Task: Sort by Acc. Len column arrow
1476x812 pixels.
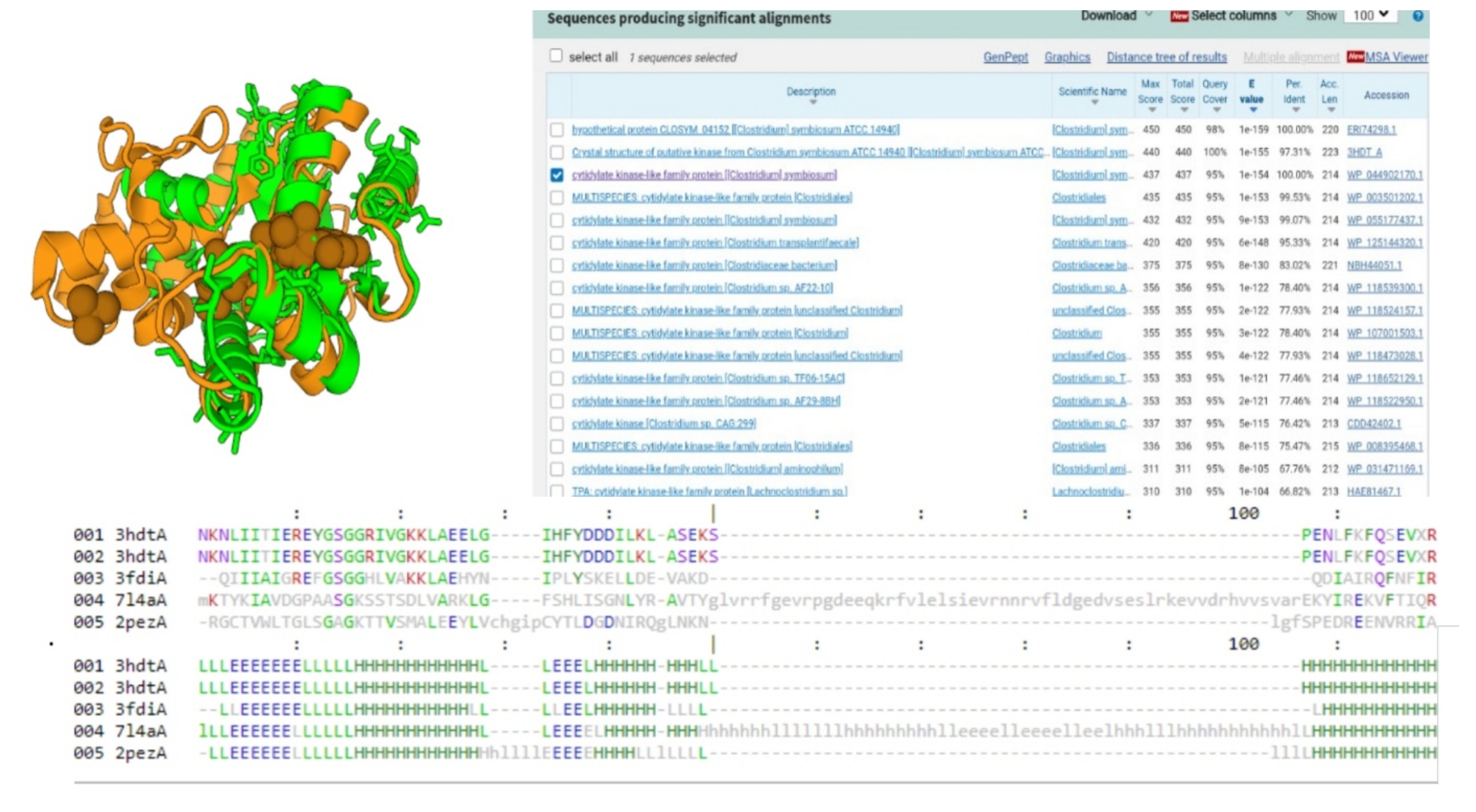Action: 1331,110
